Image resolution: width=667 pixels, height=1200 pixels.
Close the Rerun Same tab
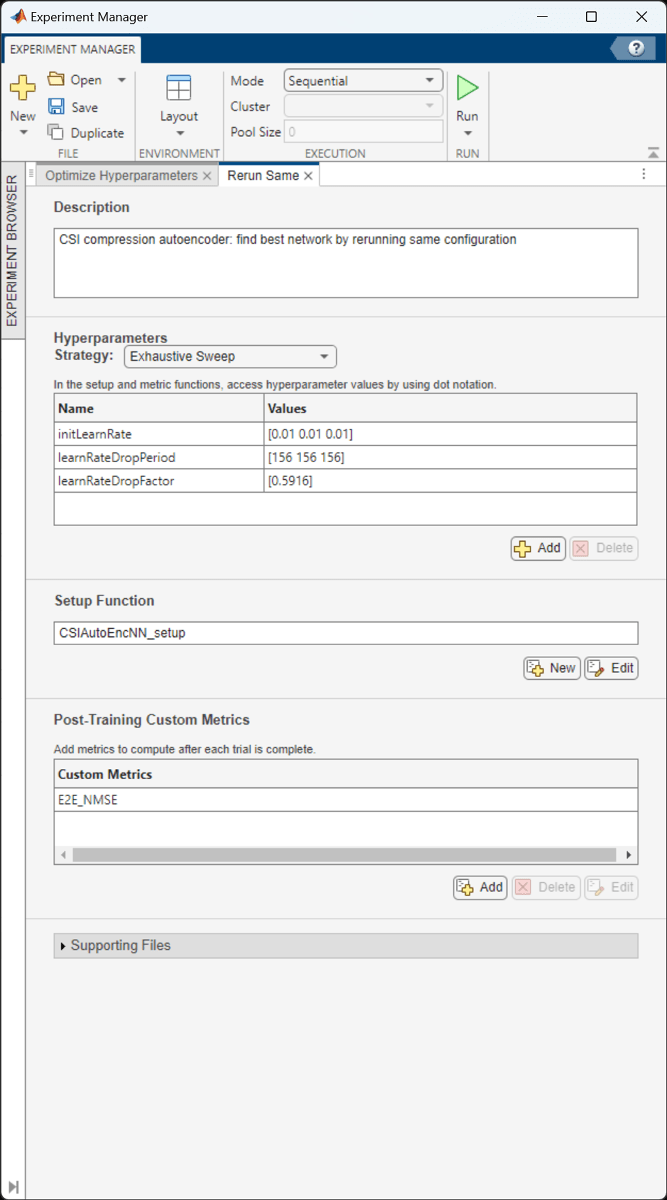click(x=309, y=176)
